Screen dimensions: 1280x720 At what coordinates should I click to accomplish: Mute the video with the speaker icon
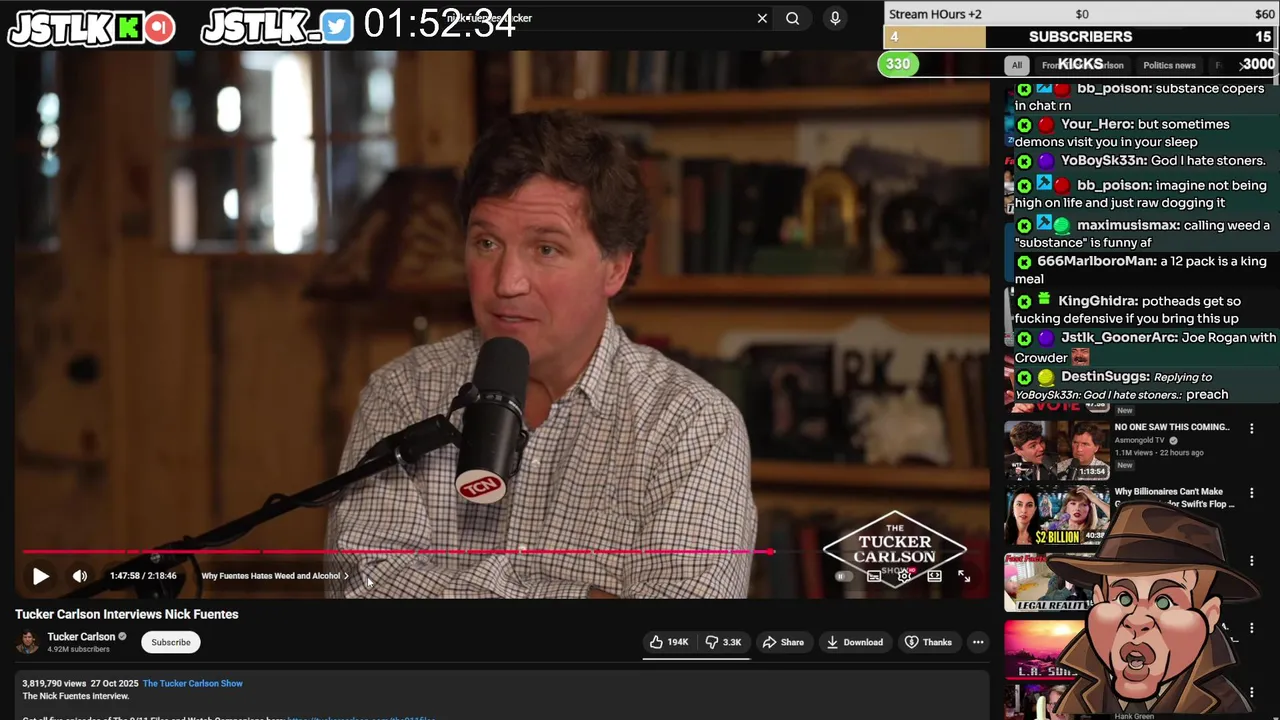(80, 576)
